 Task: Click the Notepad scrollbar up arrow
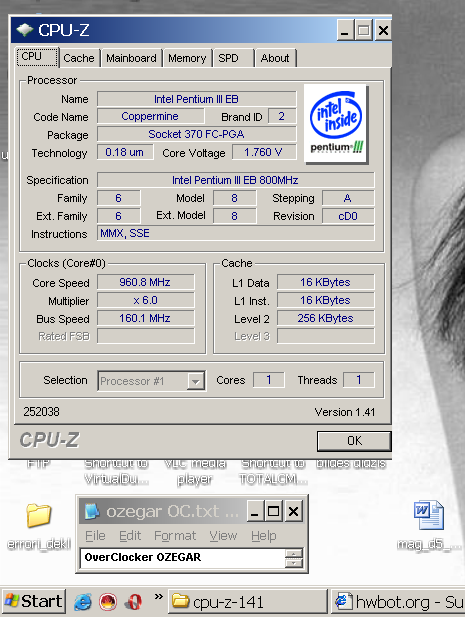pyautogui.click(x=294, y=554)
